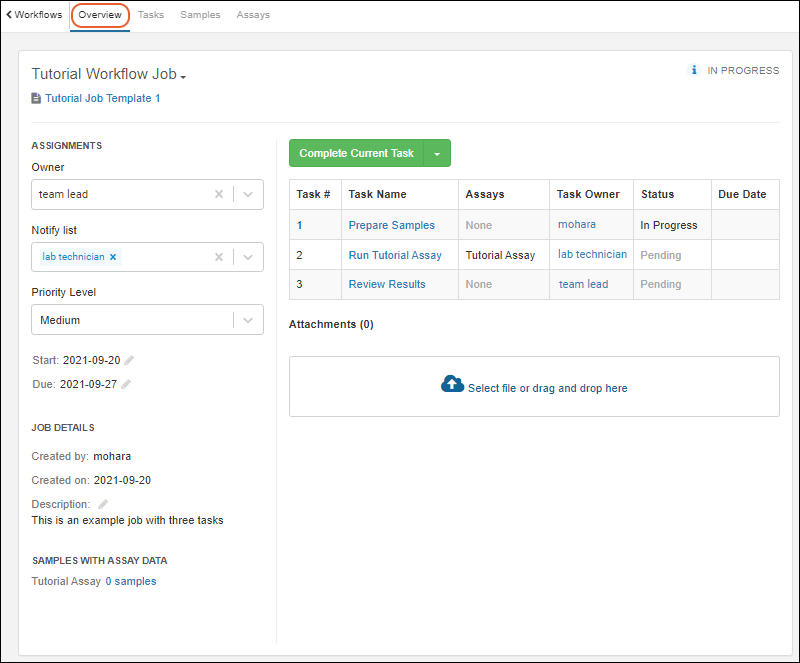Click the 0 samples link
Screen dimensions: 800x663
131,581
